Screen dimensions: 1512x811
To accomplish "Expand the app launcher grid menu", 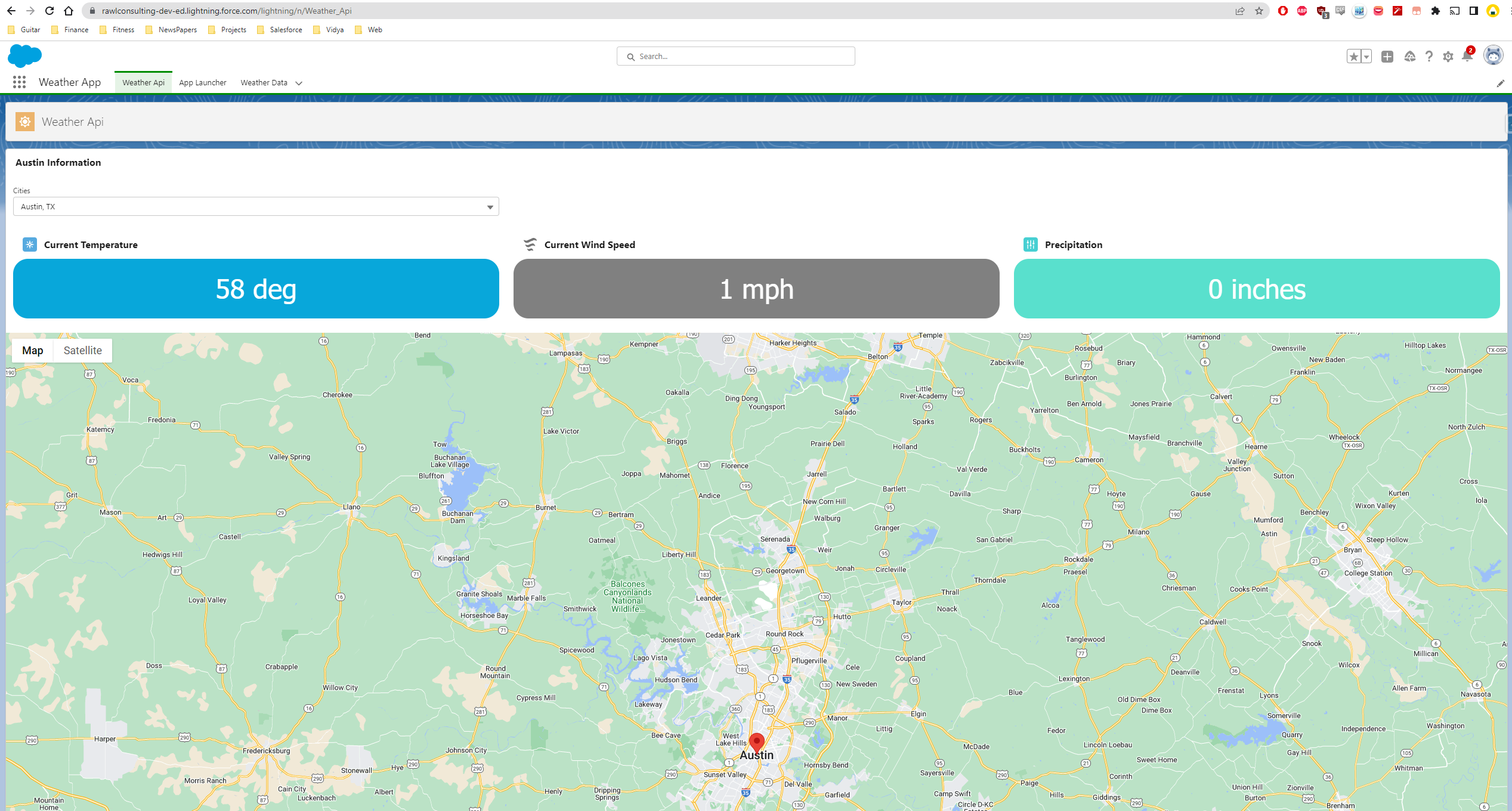I will pos(20,82).
